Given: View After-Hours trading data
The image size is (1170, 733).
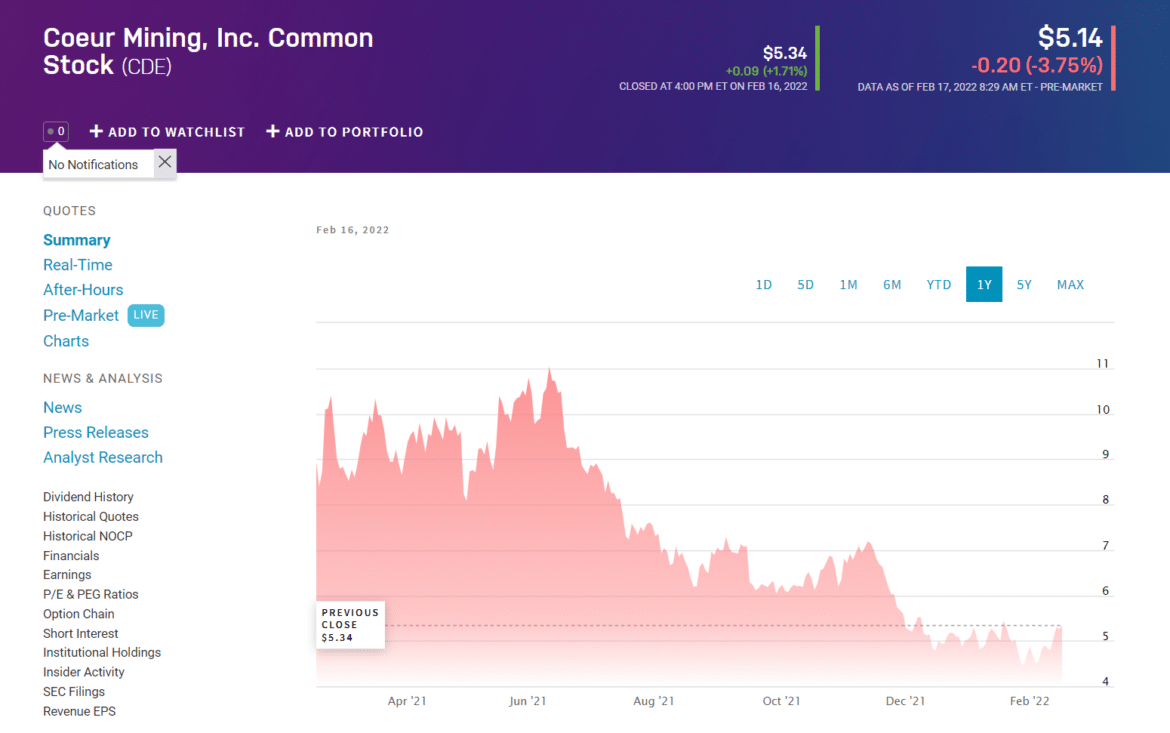Looking at the screenshot, I should (83, 289).
